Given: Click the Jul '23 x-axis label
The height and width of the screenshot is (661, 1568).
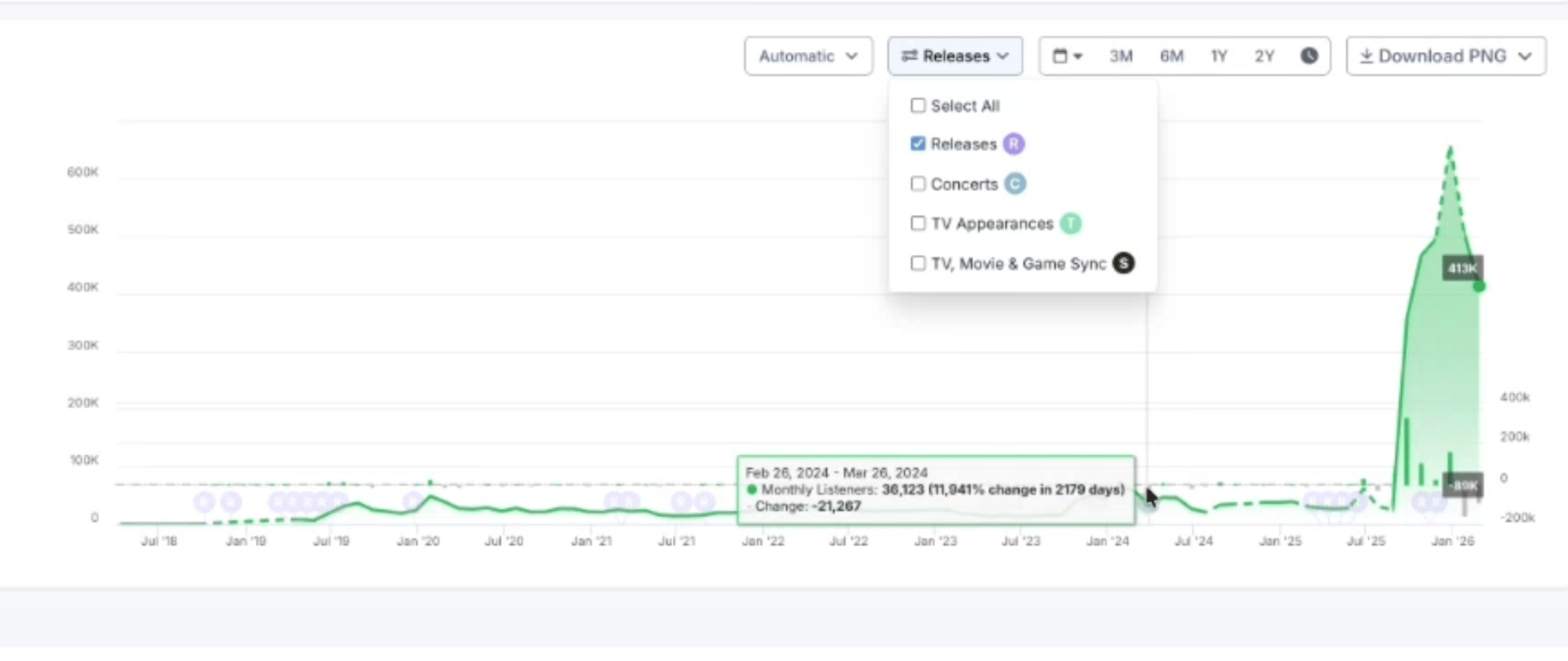Looking at the screenshot, I should tap(1021, 542).
